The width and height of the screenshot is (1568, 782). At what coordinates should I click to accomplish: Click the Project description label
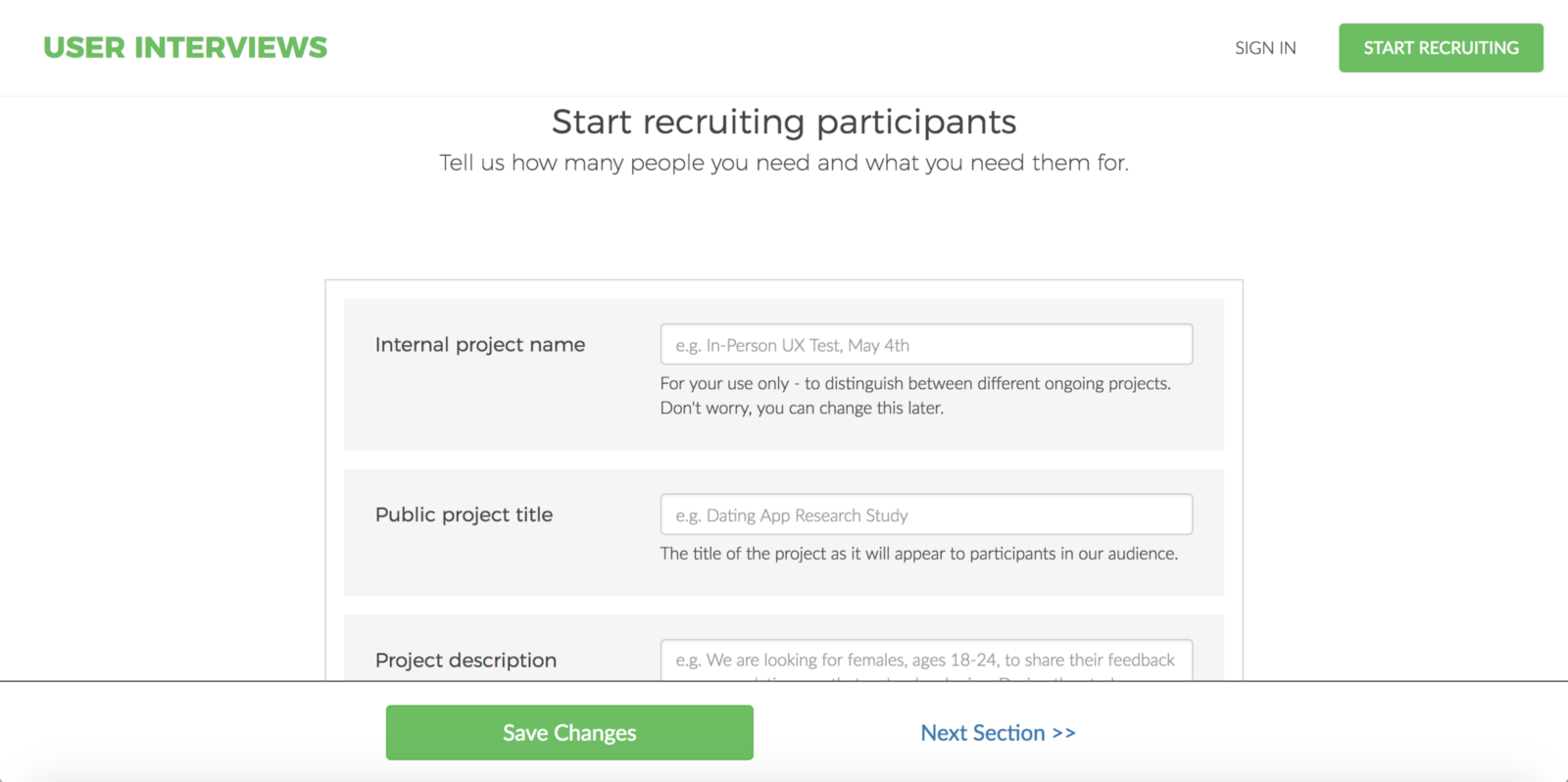tap(465, 660)
